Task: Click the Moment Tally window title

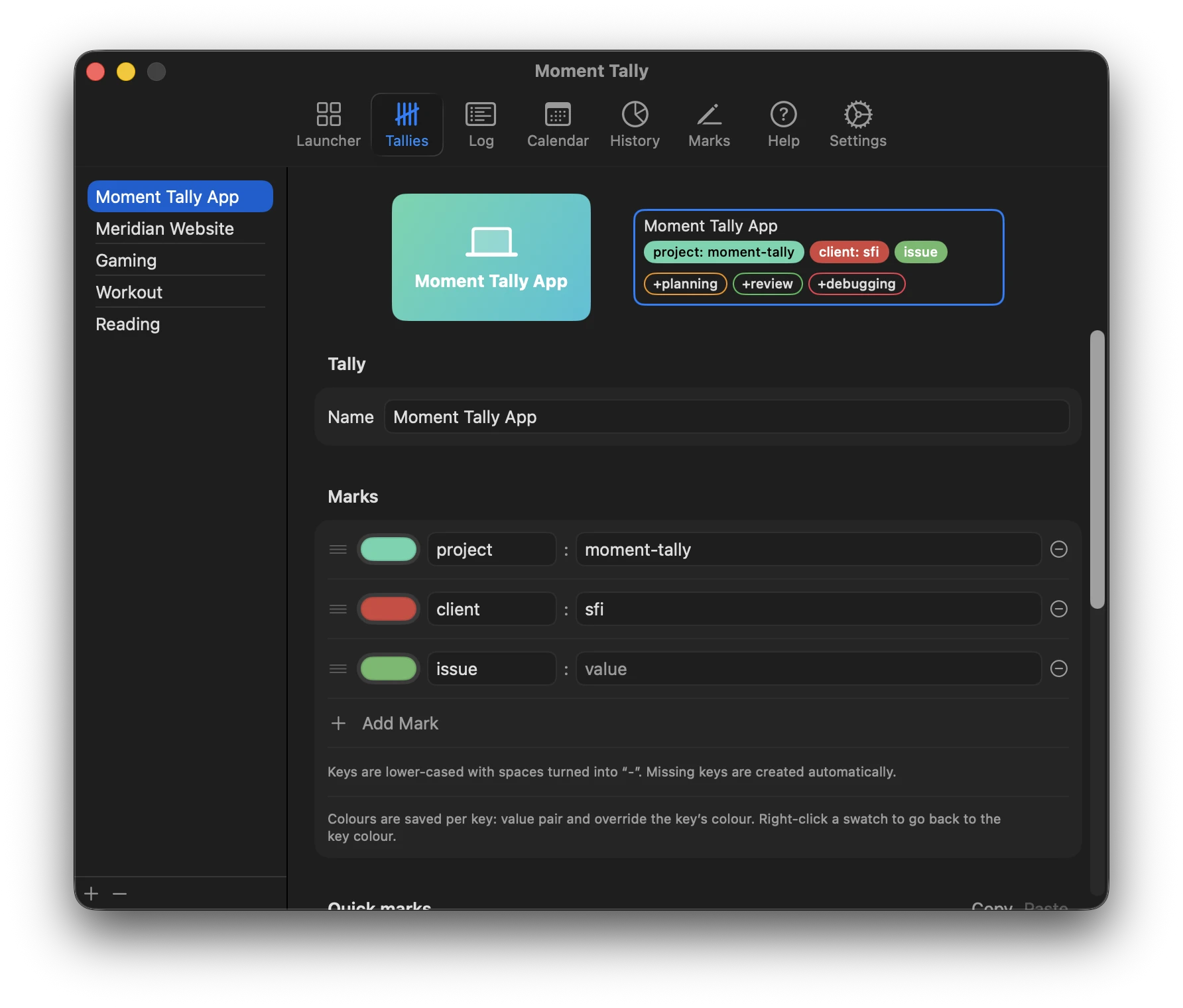Action: pyautogui.click(x=591, y=70)
